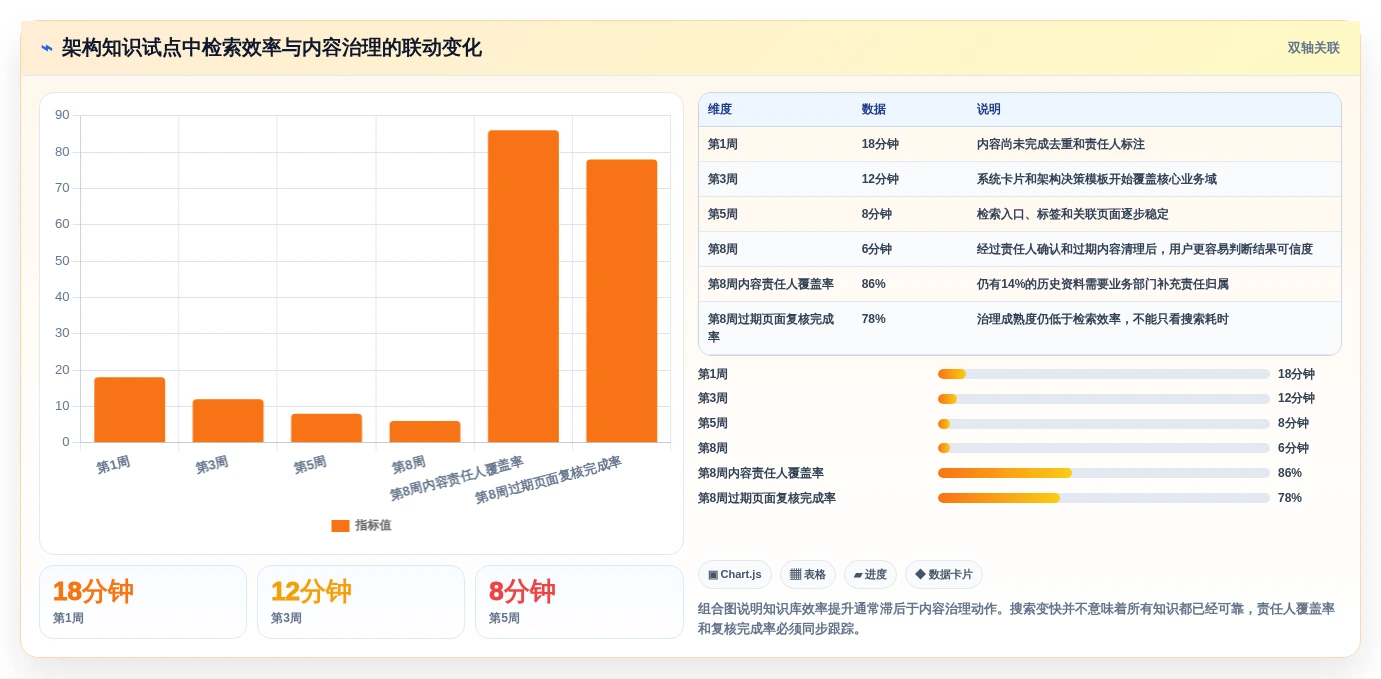
Task: Click the 第8周内容责任人覆盖率 table row label
Action: coord(771,284)
